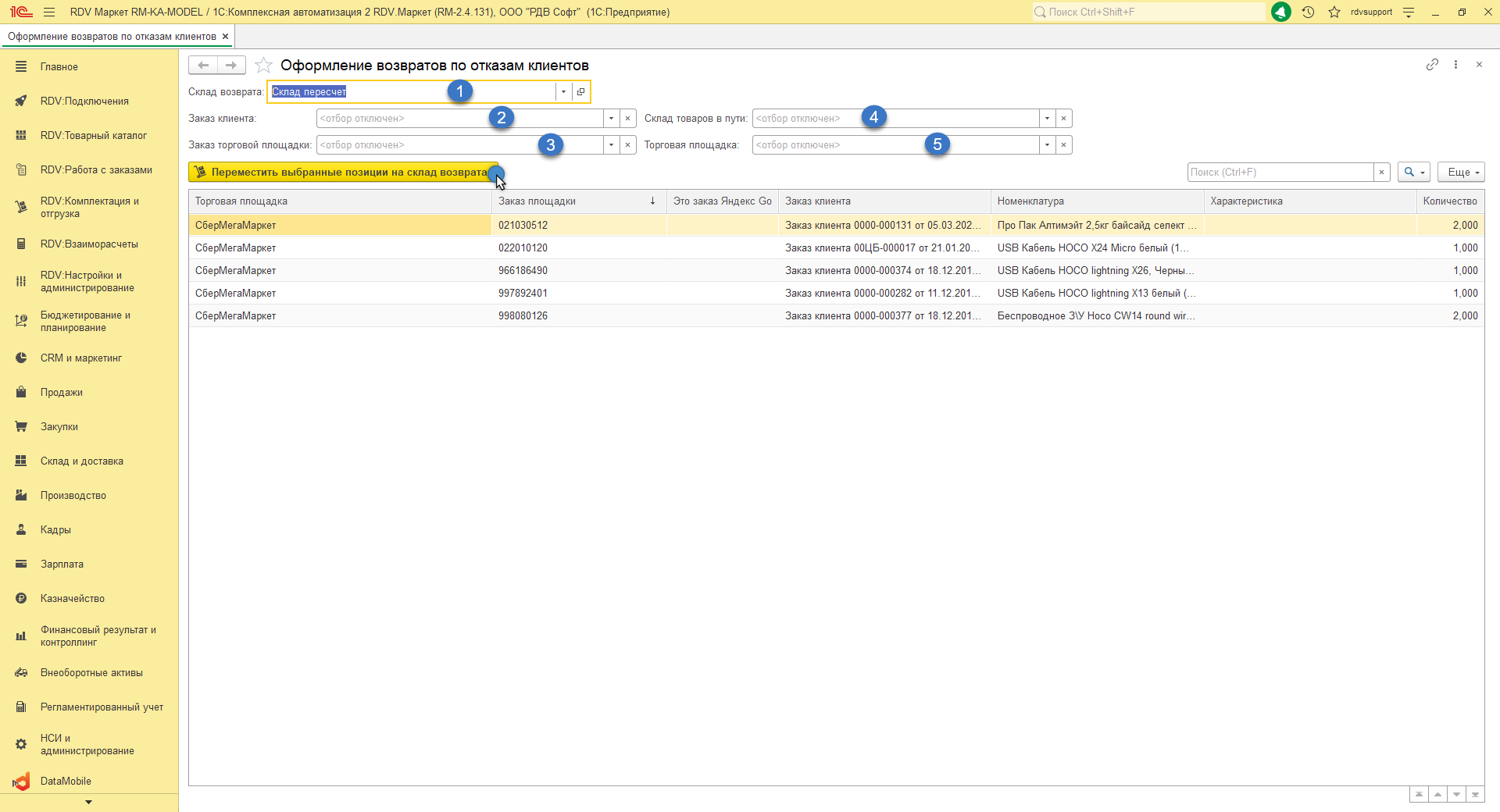Copy link to this form icon

(1432, 65)
